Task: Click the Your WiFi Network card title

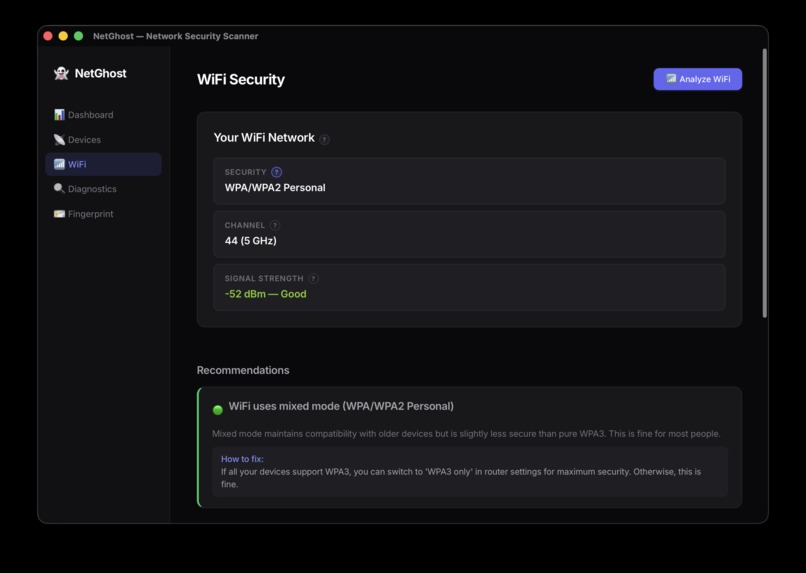Action: coord(264,138)
